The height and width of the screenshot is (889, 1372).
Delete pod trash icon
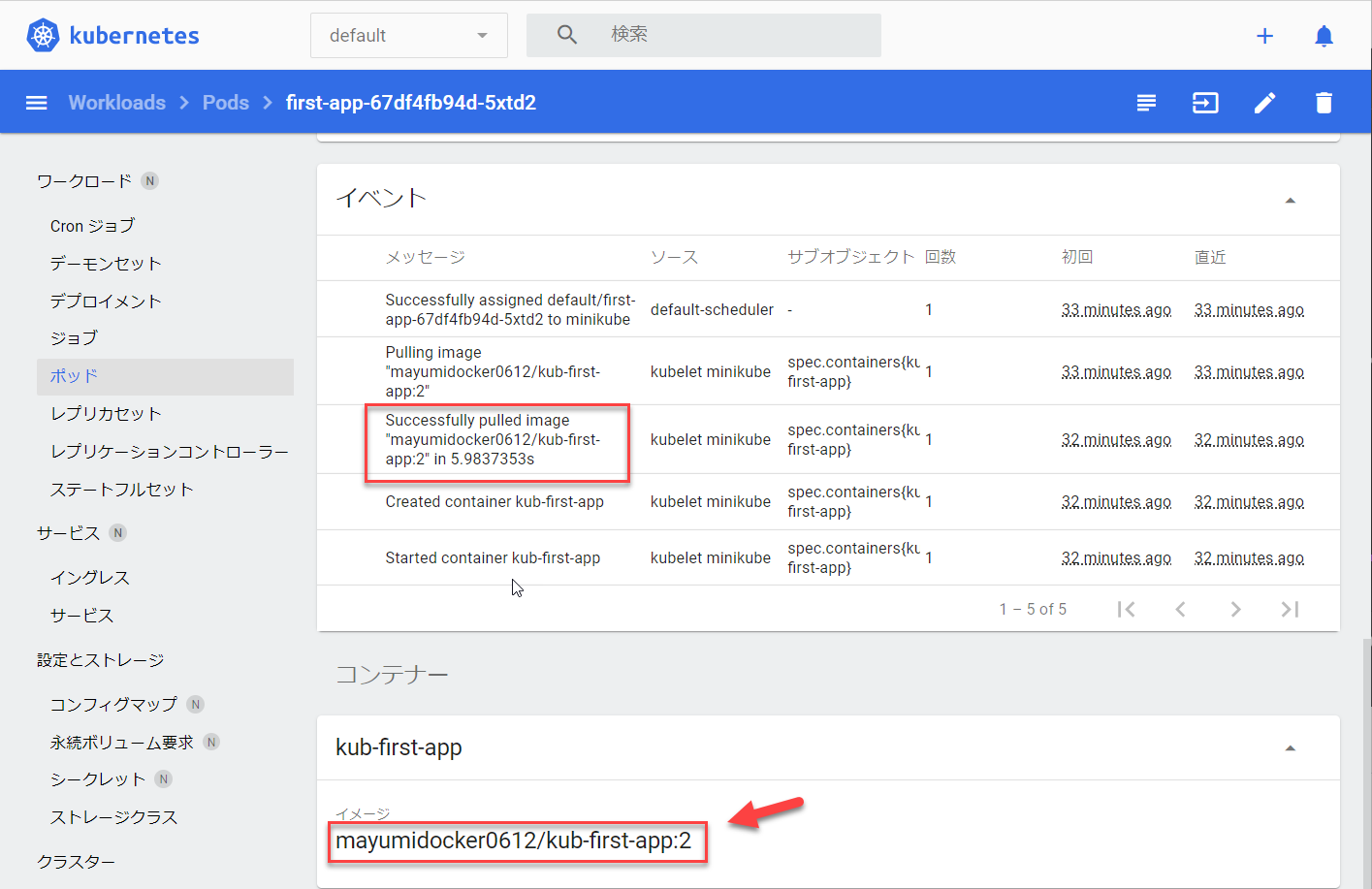pos(1324,103)
